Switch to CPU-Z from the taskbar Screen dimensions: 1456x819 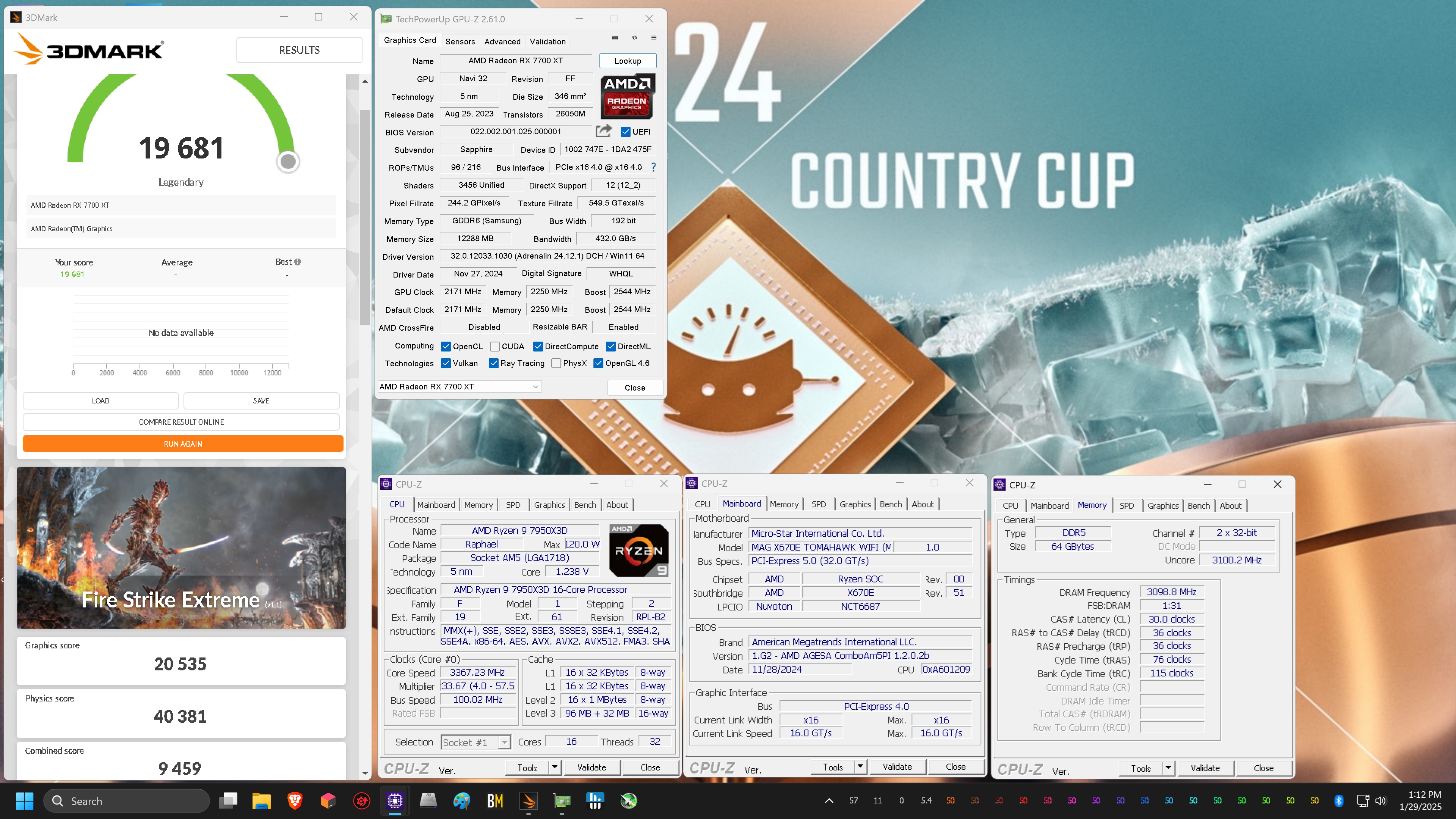pyautogui.click(x=394, y=800)
